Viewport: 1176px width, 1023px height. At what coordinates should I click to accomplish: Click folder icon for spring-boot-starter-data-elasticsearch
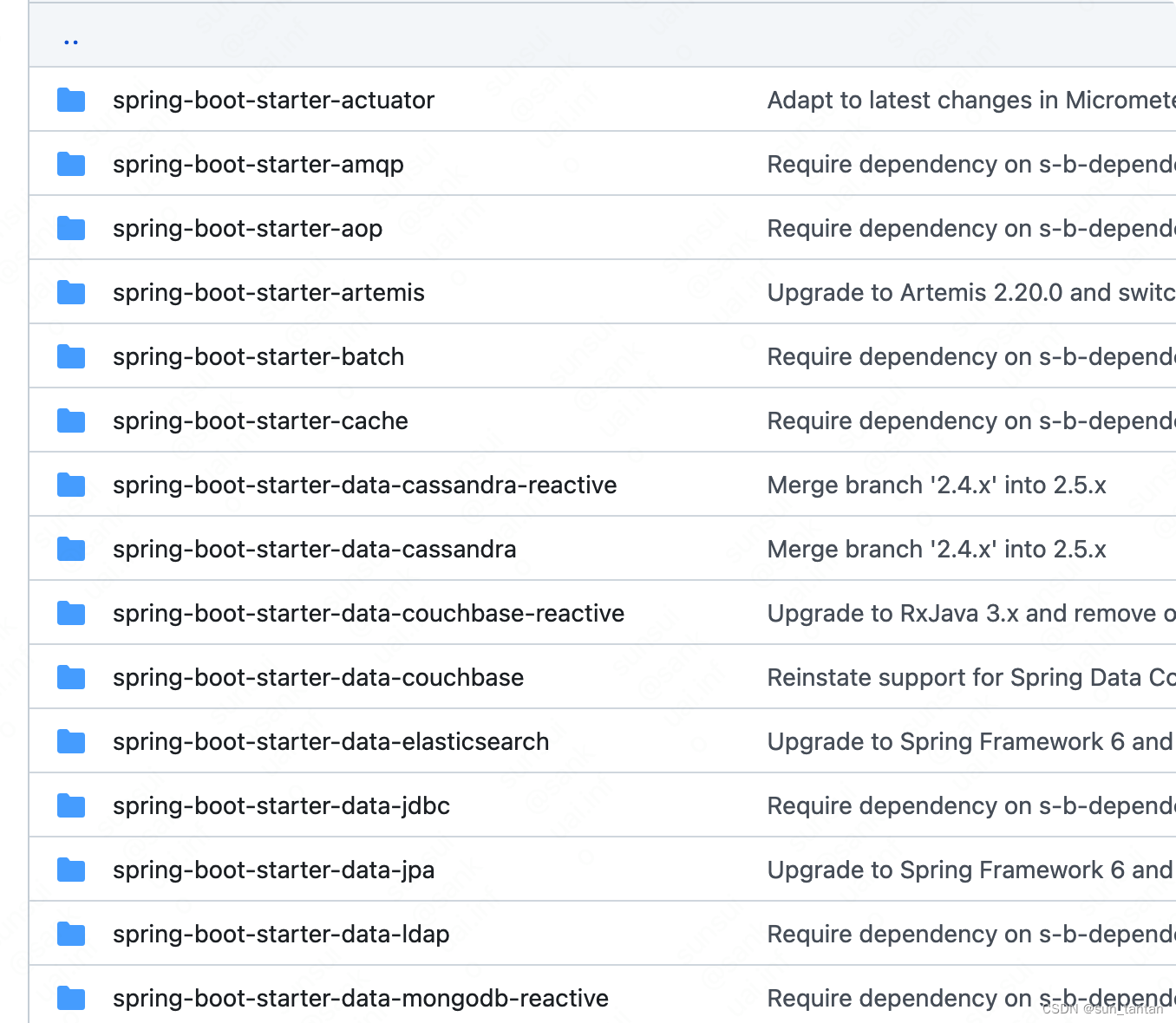coord(71,742)
